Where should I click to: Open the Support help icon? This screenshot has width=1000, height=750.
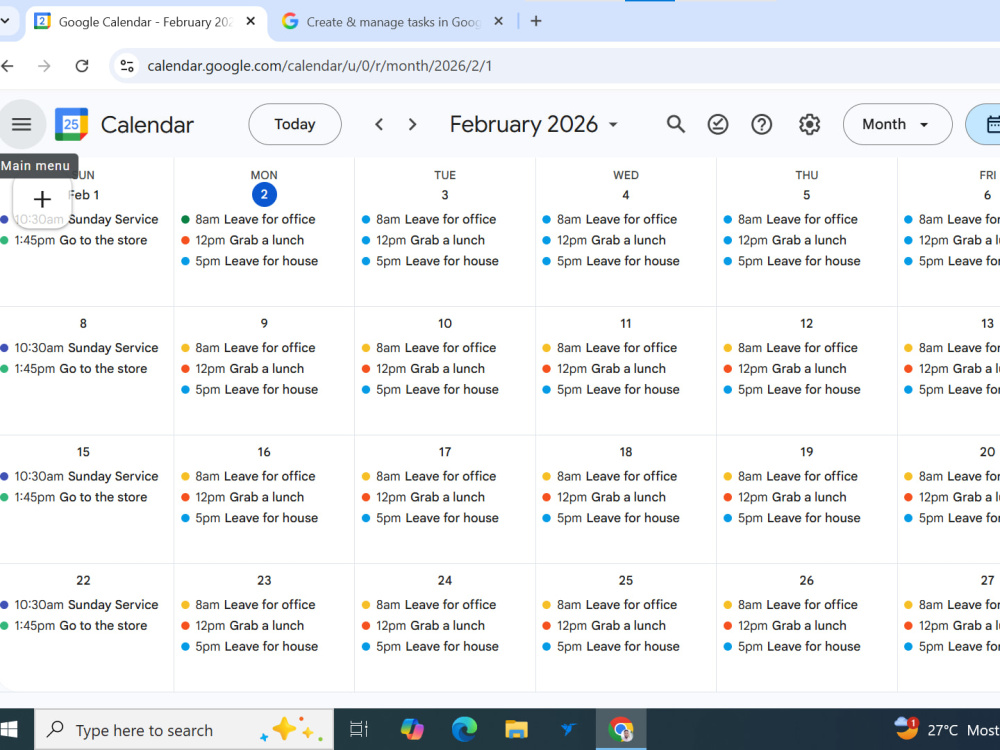pos(761,124)
